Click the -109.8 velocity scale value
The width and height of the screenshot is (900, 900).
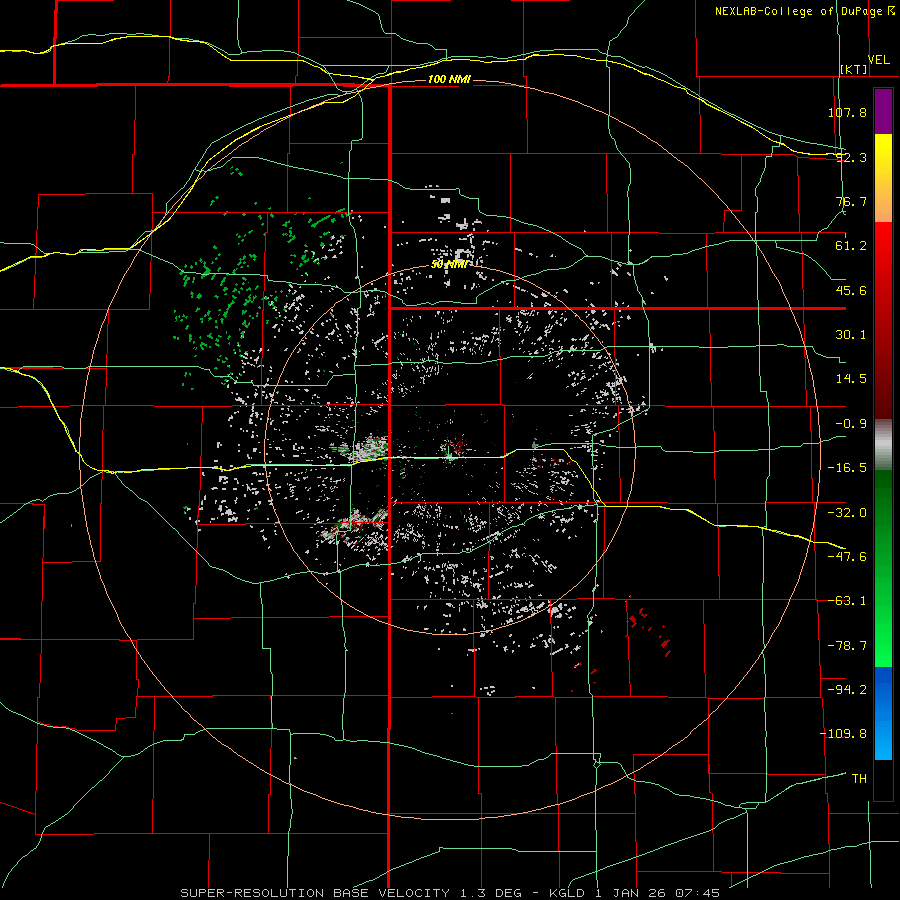click(x=843, y=734)
